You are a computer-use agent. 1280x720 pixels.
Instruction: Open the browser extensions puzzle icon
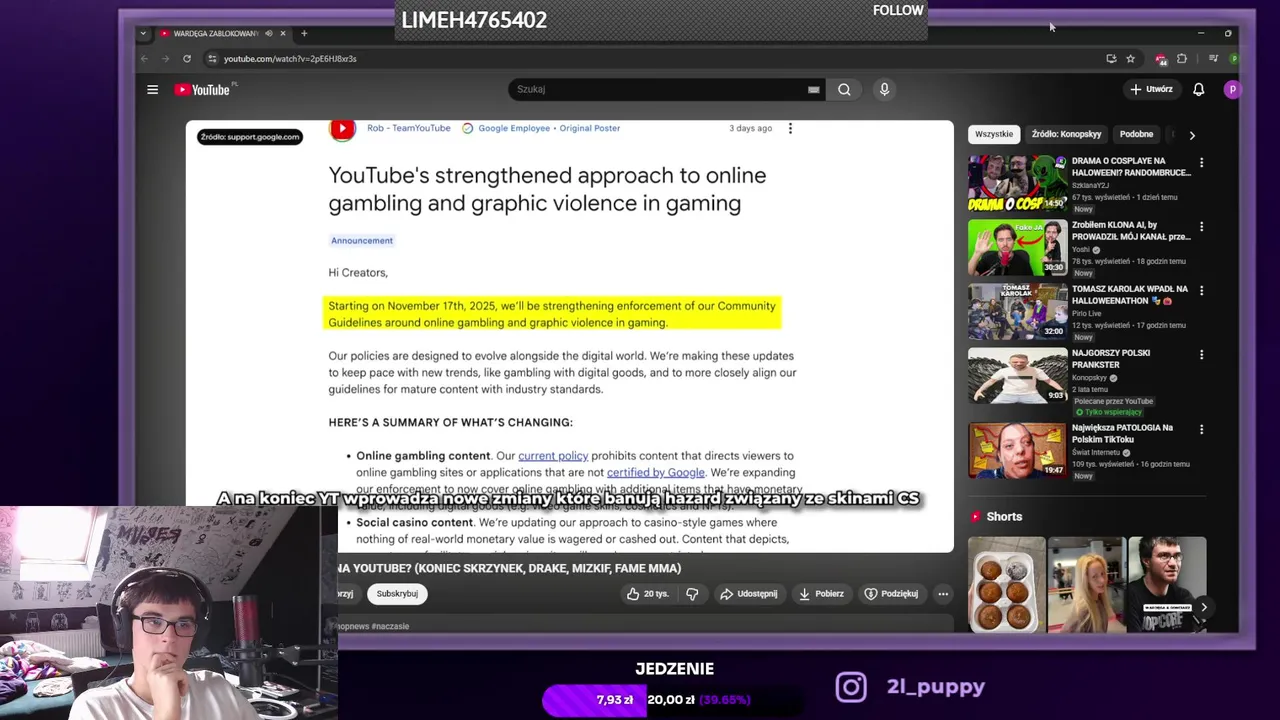(1182, 59)
